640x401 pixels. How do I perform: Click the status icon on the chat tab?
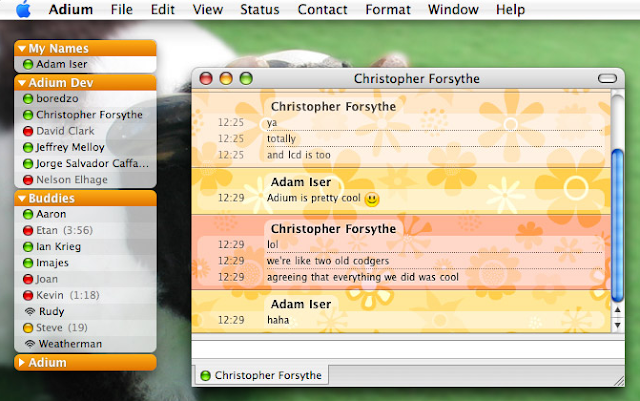(x=206, y=376)
